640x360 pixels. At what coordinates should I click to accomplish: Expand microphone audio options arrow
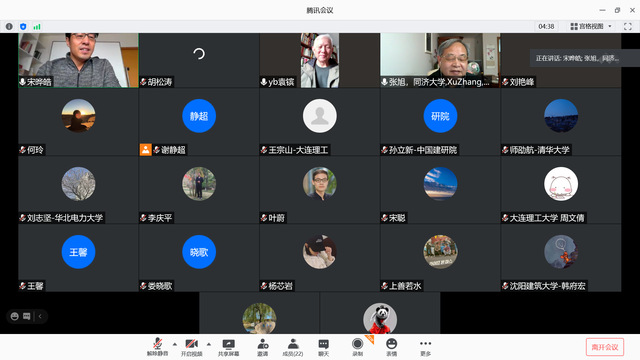[175, 344]
